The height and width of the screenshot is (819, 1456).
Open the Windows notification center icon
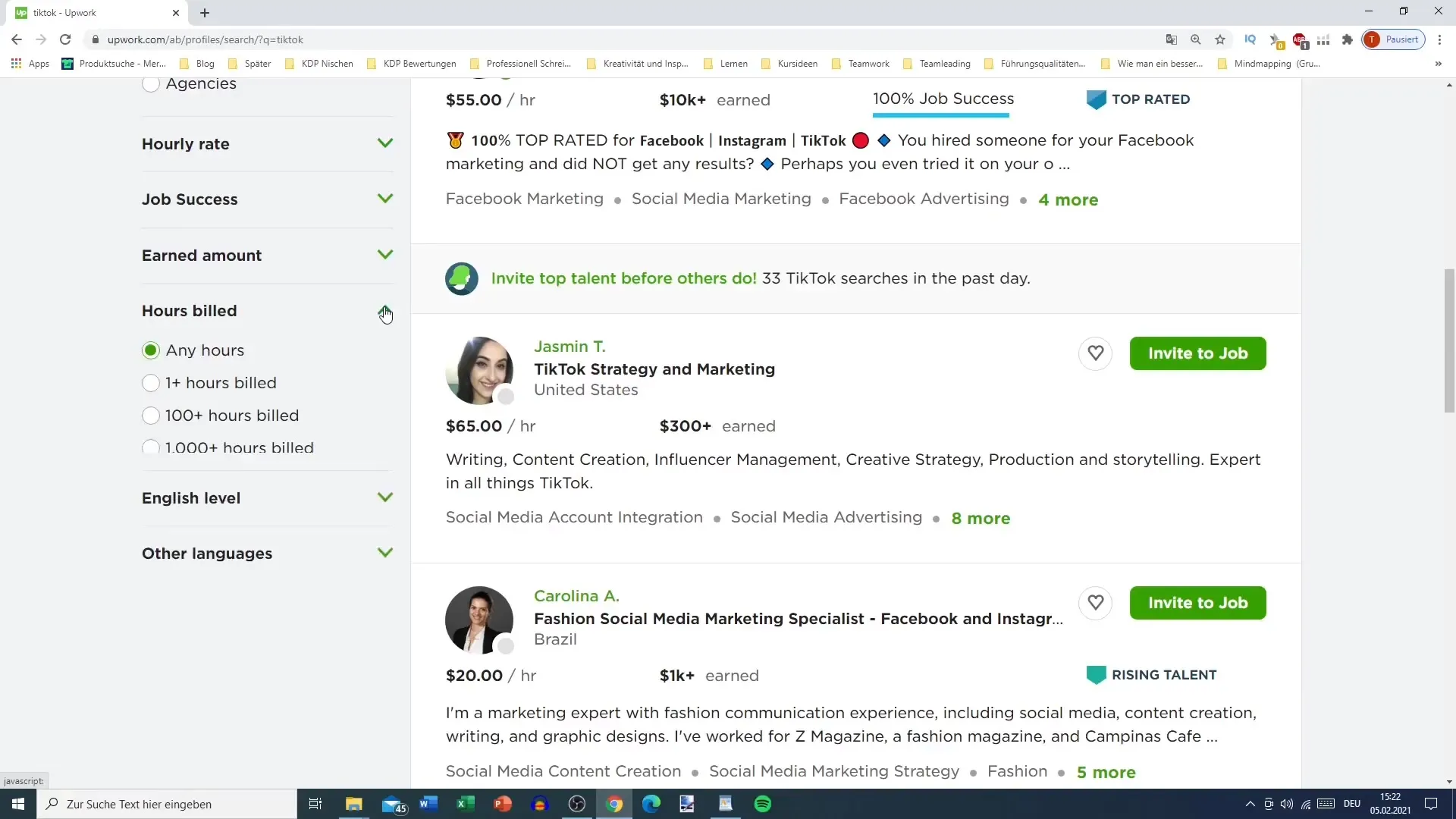pyautogui.click(x=1431, y=804)
